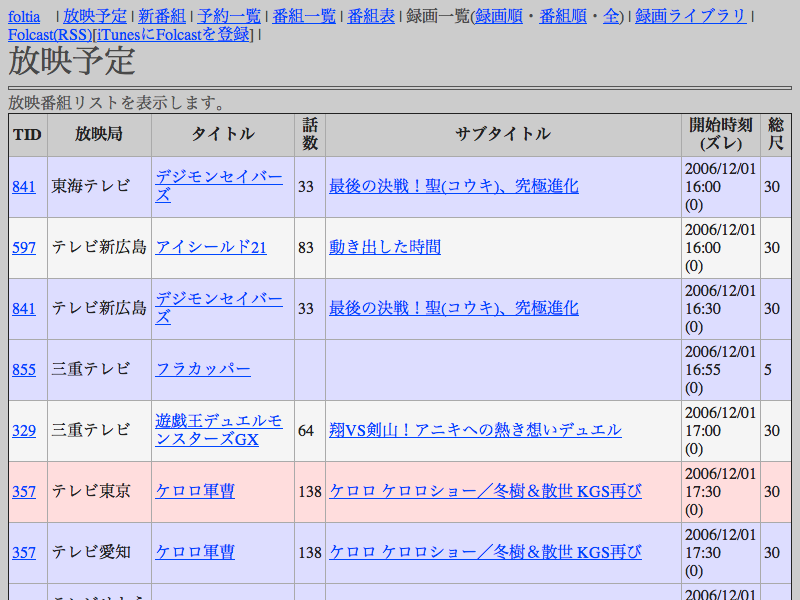The width and height of the screenshot is (800, 600).
Task: Open the 新番組 navigation link
Action: 161,16
